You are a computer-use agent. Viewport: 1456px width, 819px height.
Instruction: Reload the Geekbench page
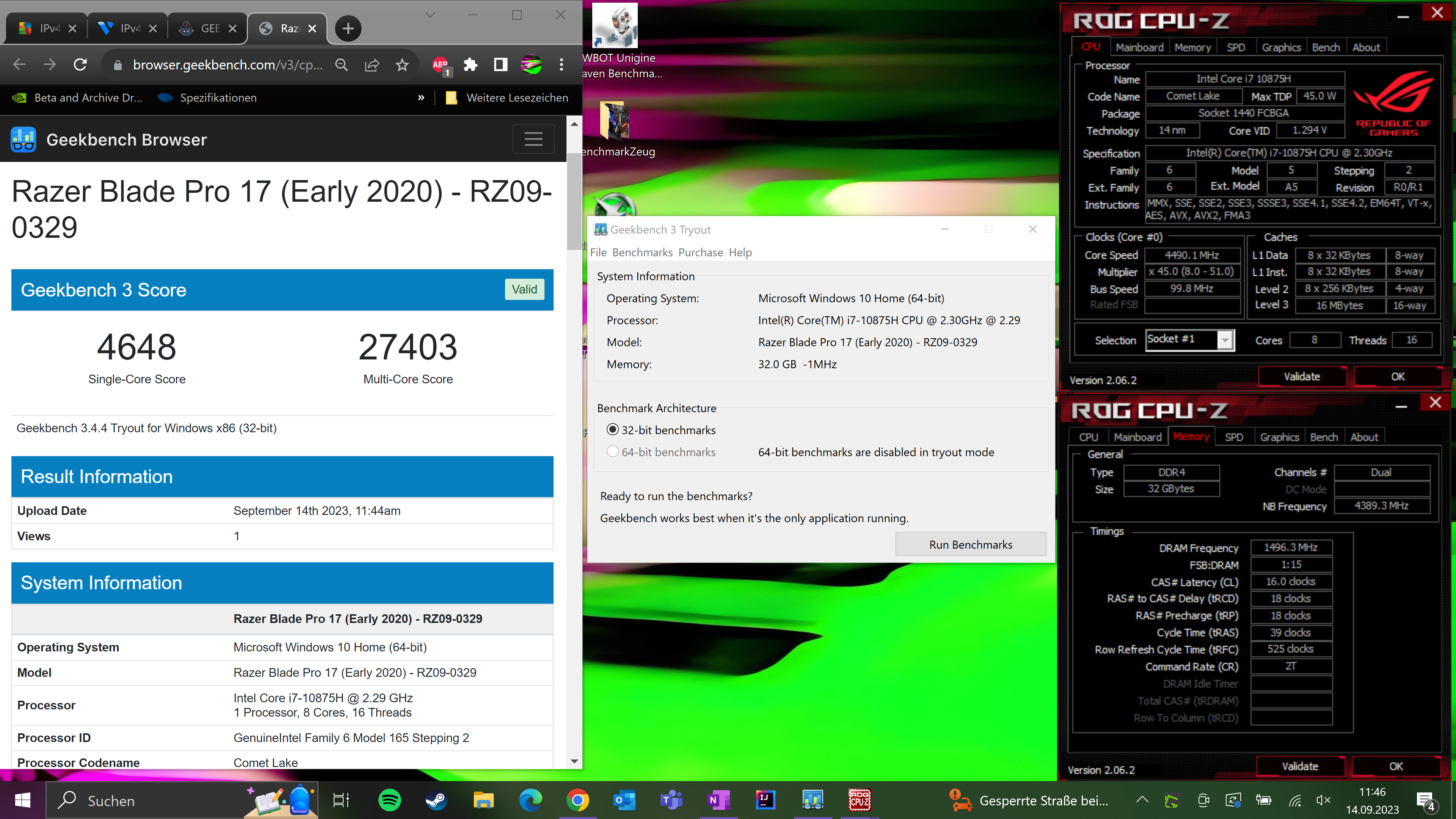(x=80, y=64)
